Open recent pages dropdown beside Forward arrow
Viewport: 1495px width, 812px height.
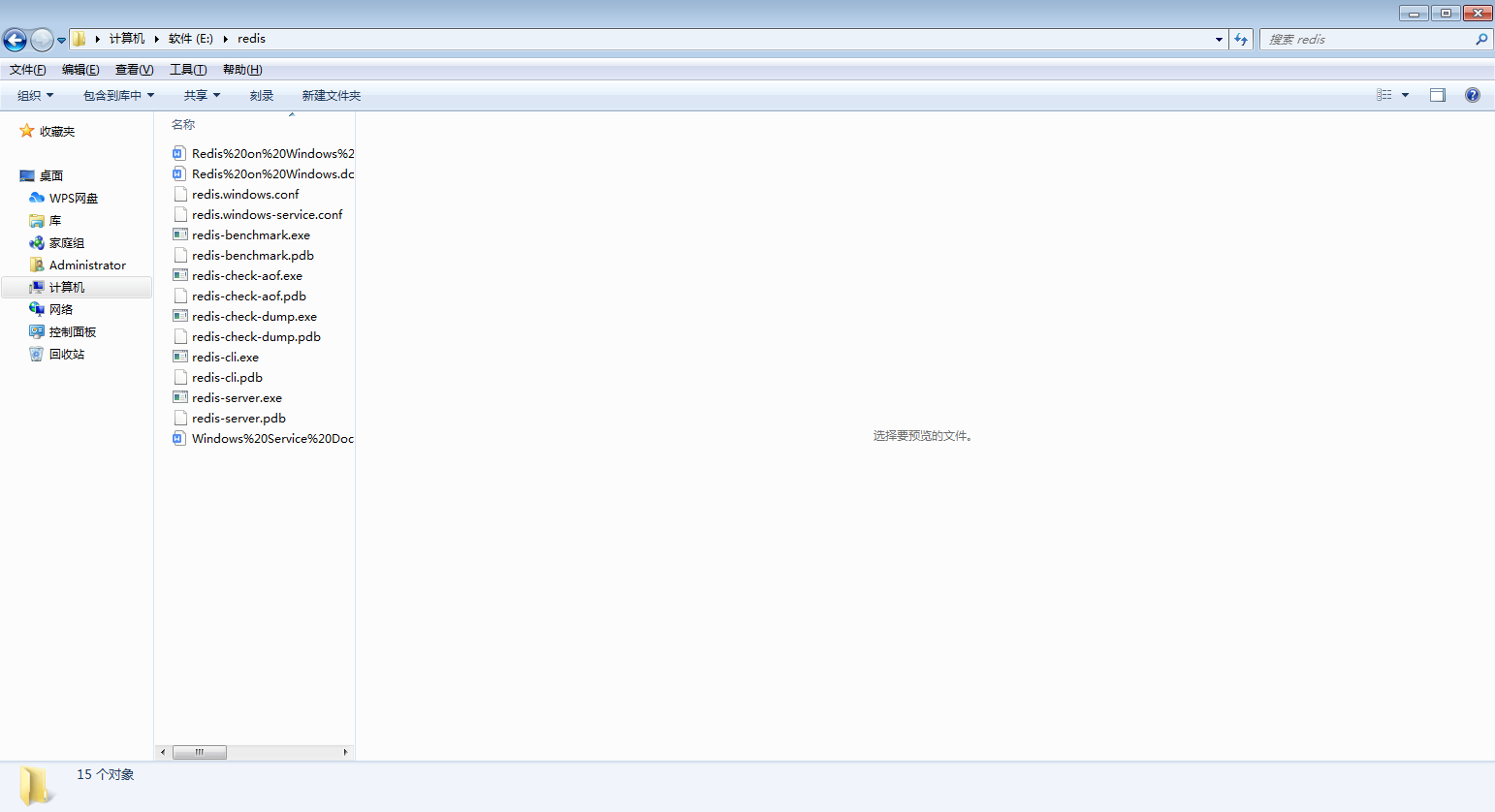point(62,40)
